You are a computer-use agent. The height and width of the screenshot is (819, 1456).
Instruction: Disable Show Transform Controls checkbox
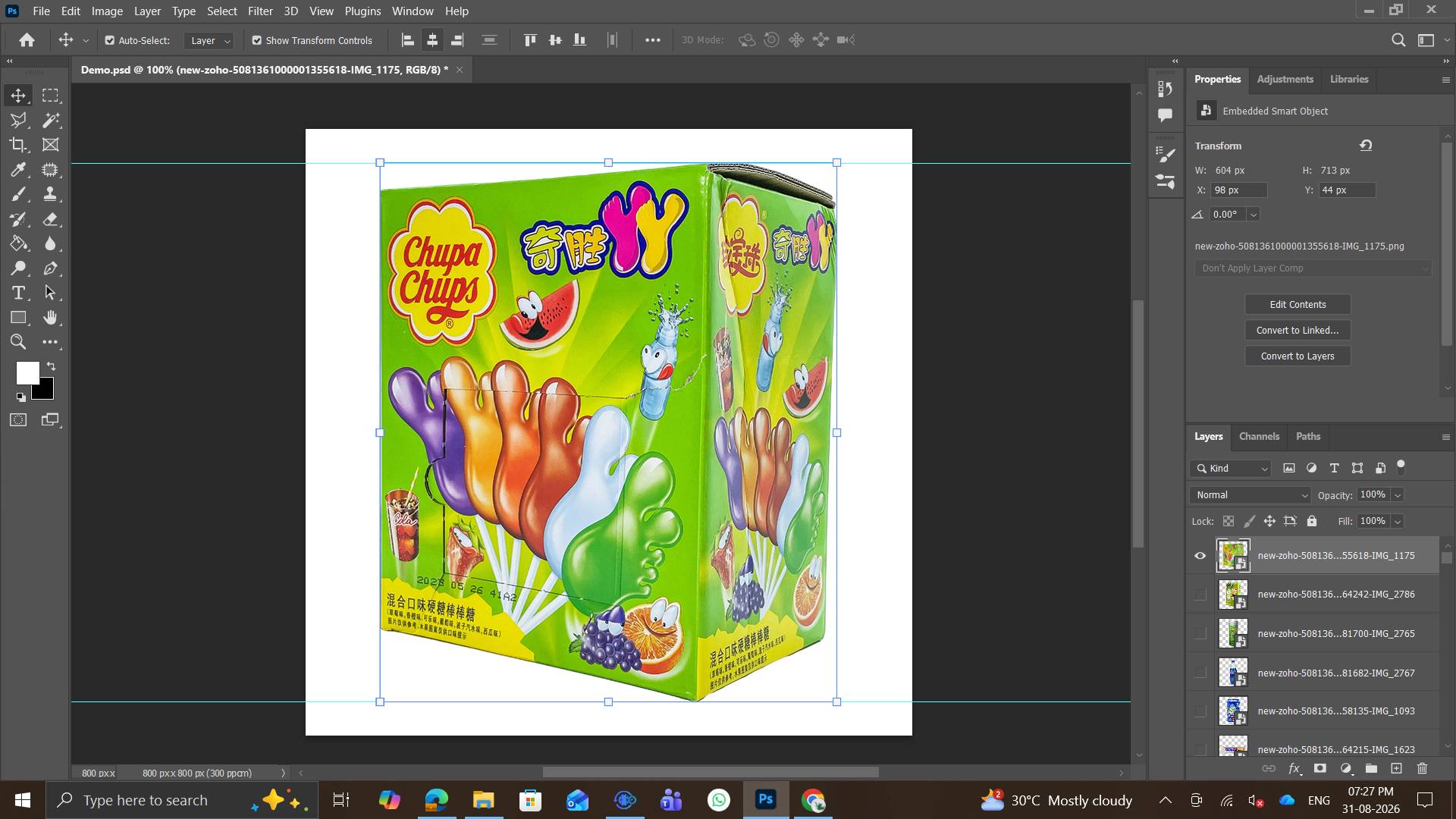coord(257,40)
